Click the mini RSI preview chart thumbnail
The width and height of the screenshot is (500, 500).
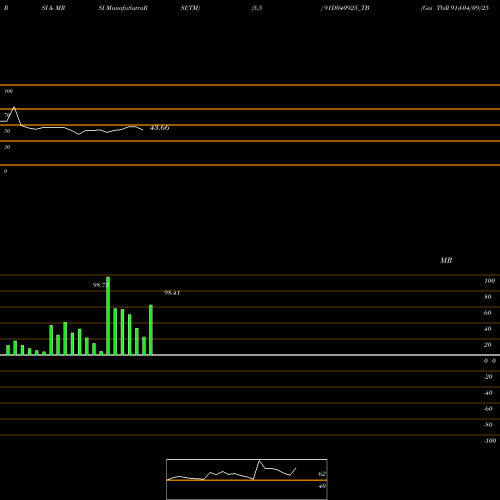pos(247,479)
